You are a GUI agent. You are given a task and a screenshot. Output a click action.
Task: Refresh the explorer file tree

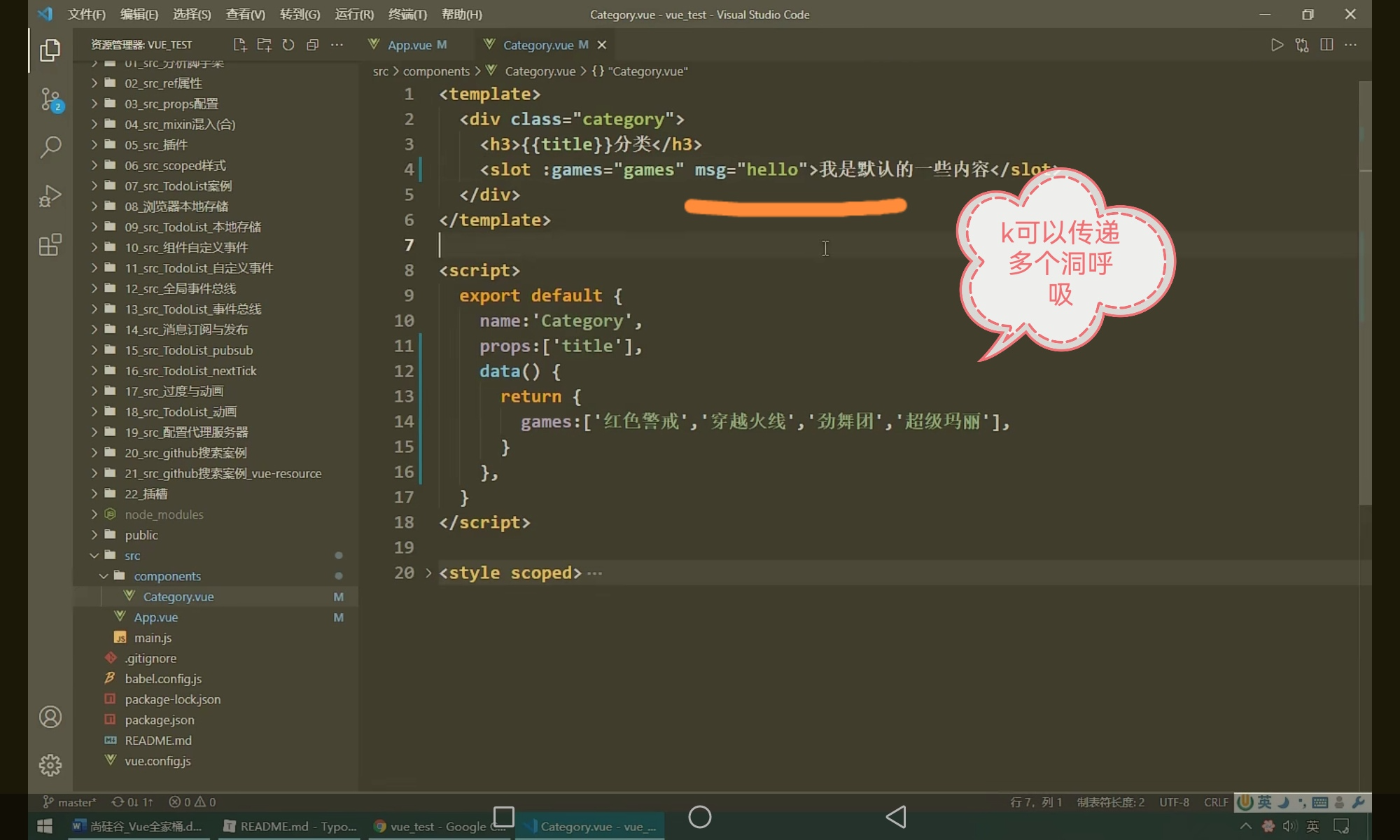(x=288, y=45)
